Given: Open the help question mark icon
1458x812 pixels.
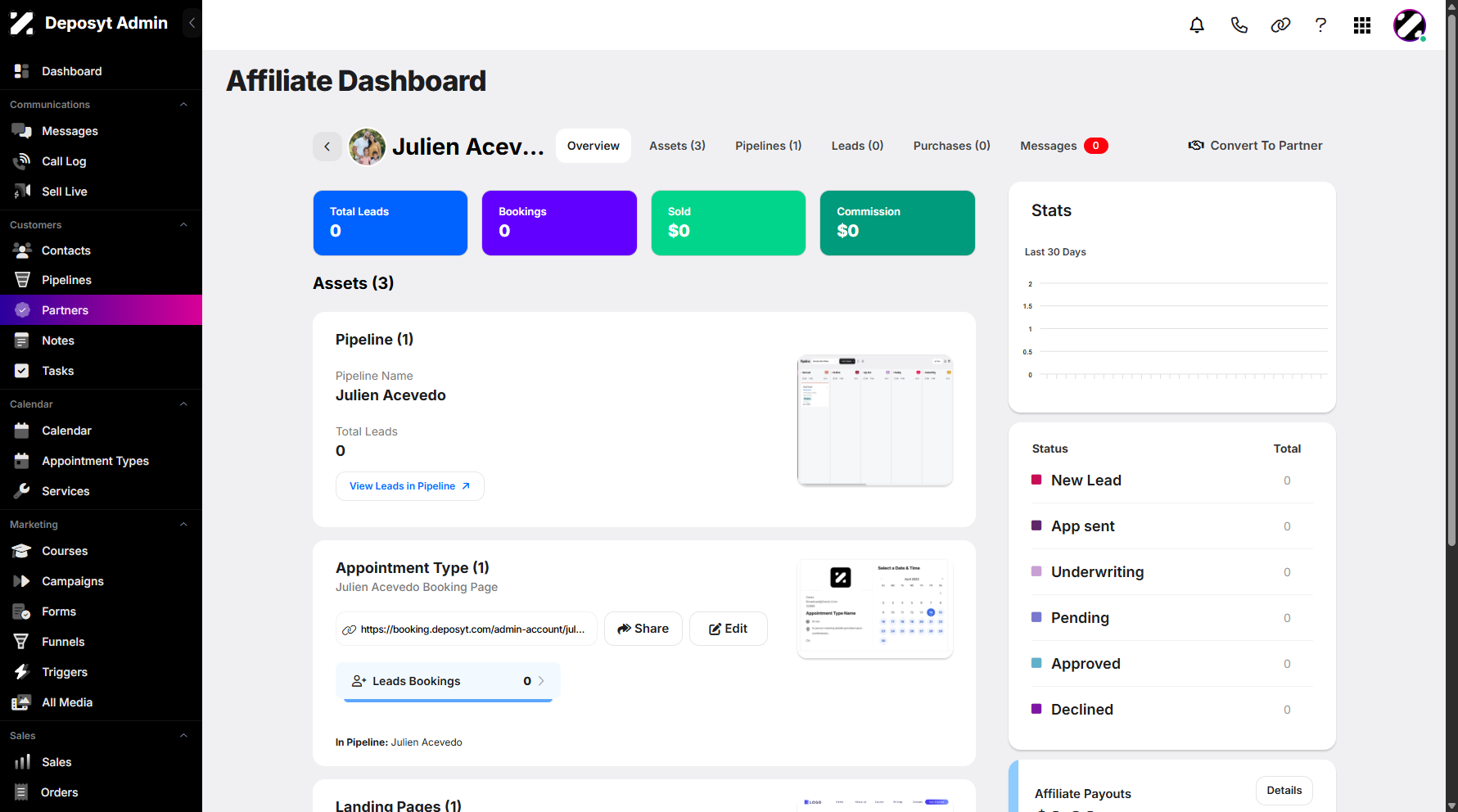Looking at the screenshot, I should (x=1320, y=25).
